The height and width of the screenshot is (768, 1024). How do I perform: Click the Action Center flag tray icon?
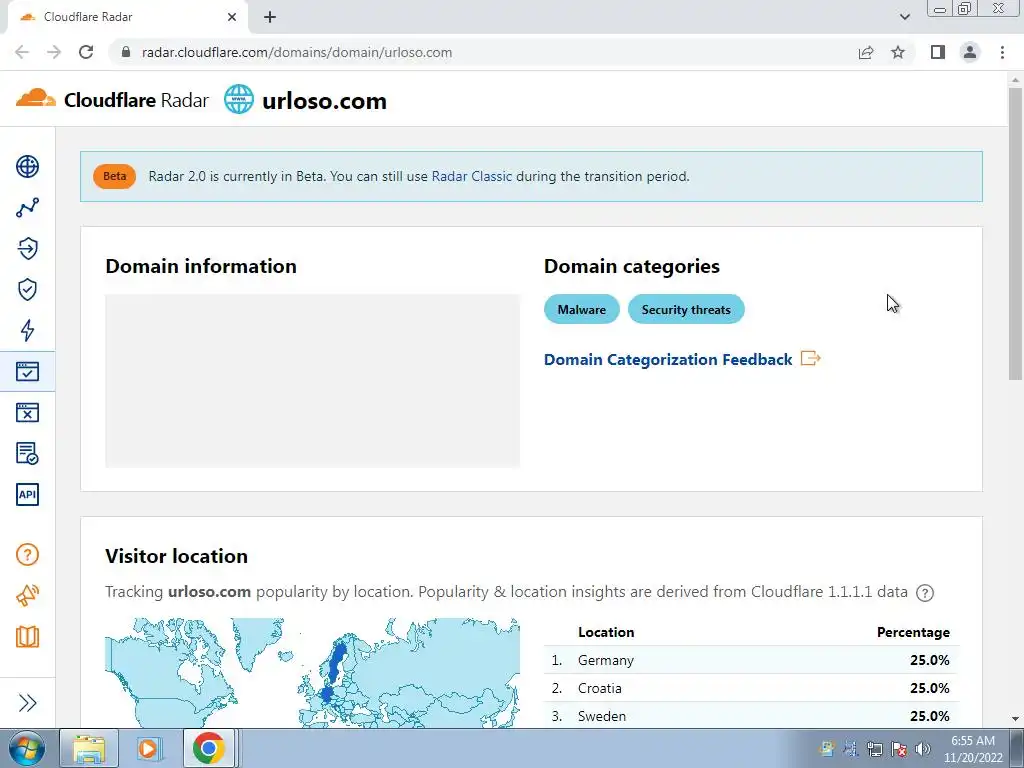(899, 749)
